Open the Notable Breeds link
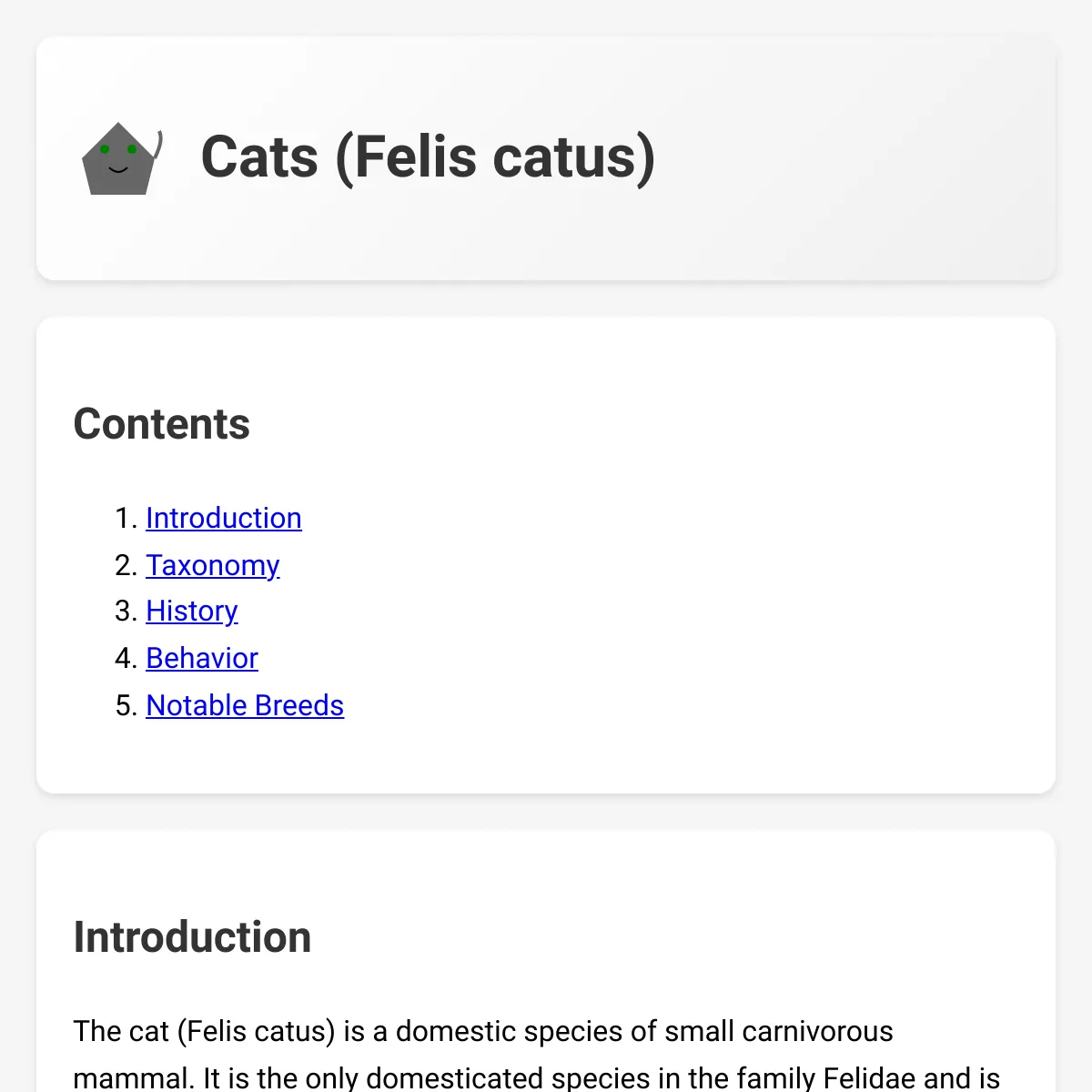 (x=245, y=705)
